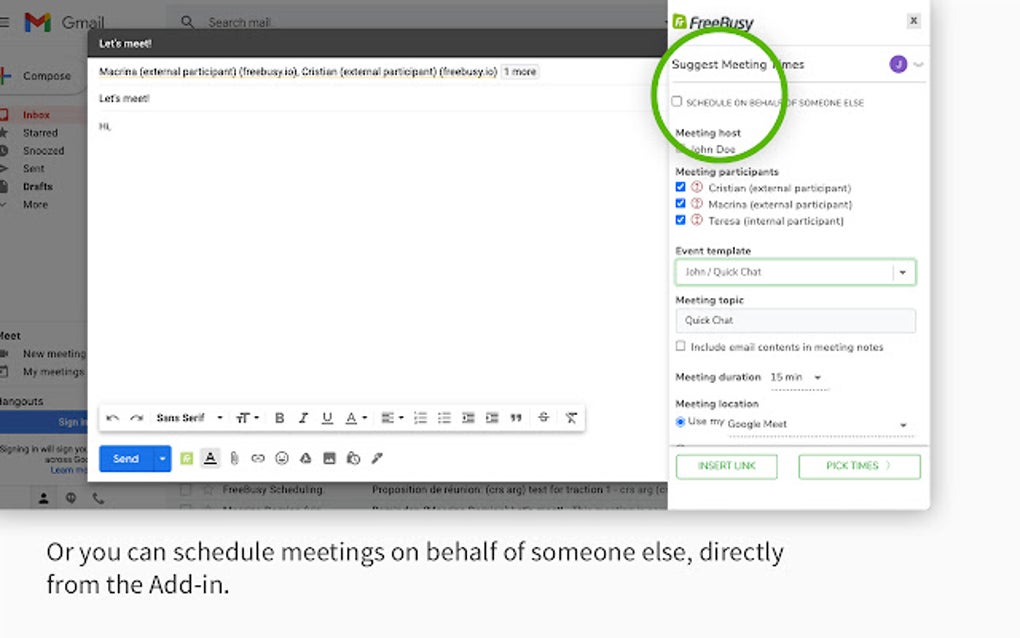Image resolution: width=1020 pixels, height=638 pixels.
Task: Toggle bold formatting
Action: (x=279, y=418)
